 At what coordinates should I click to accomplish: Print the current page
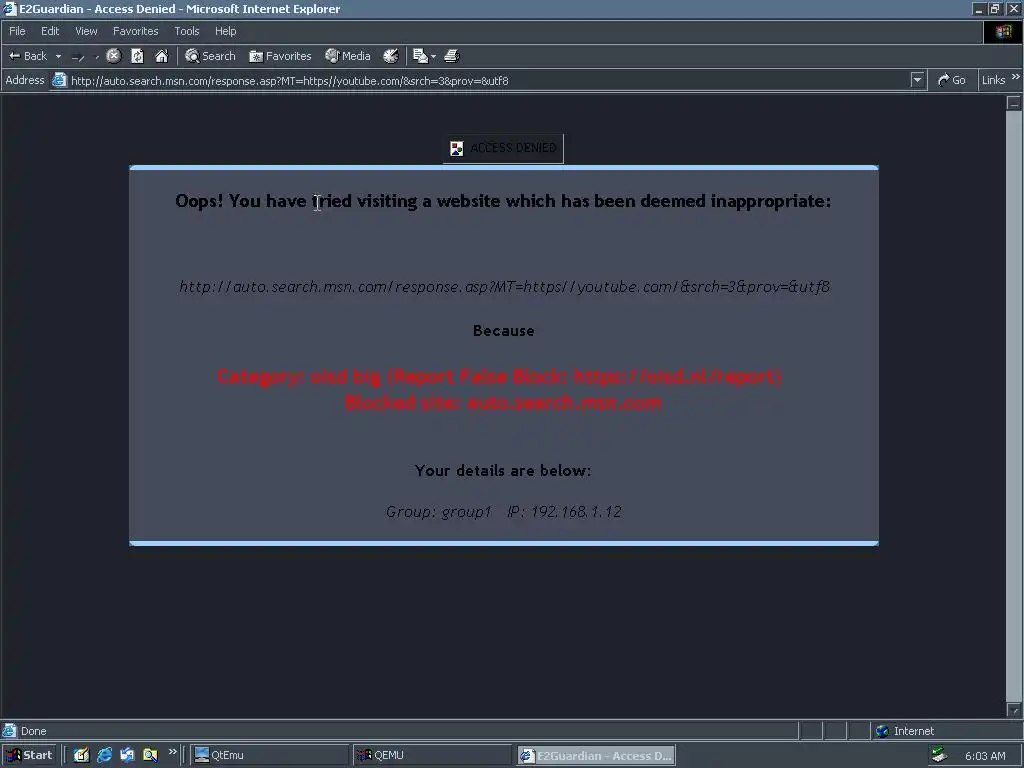452,56
